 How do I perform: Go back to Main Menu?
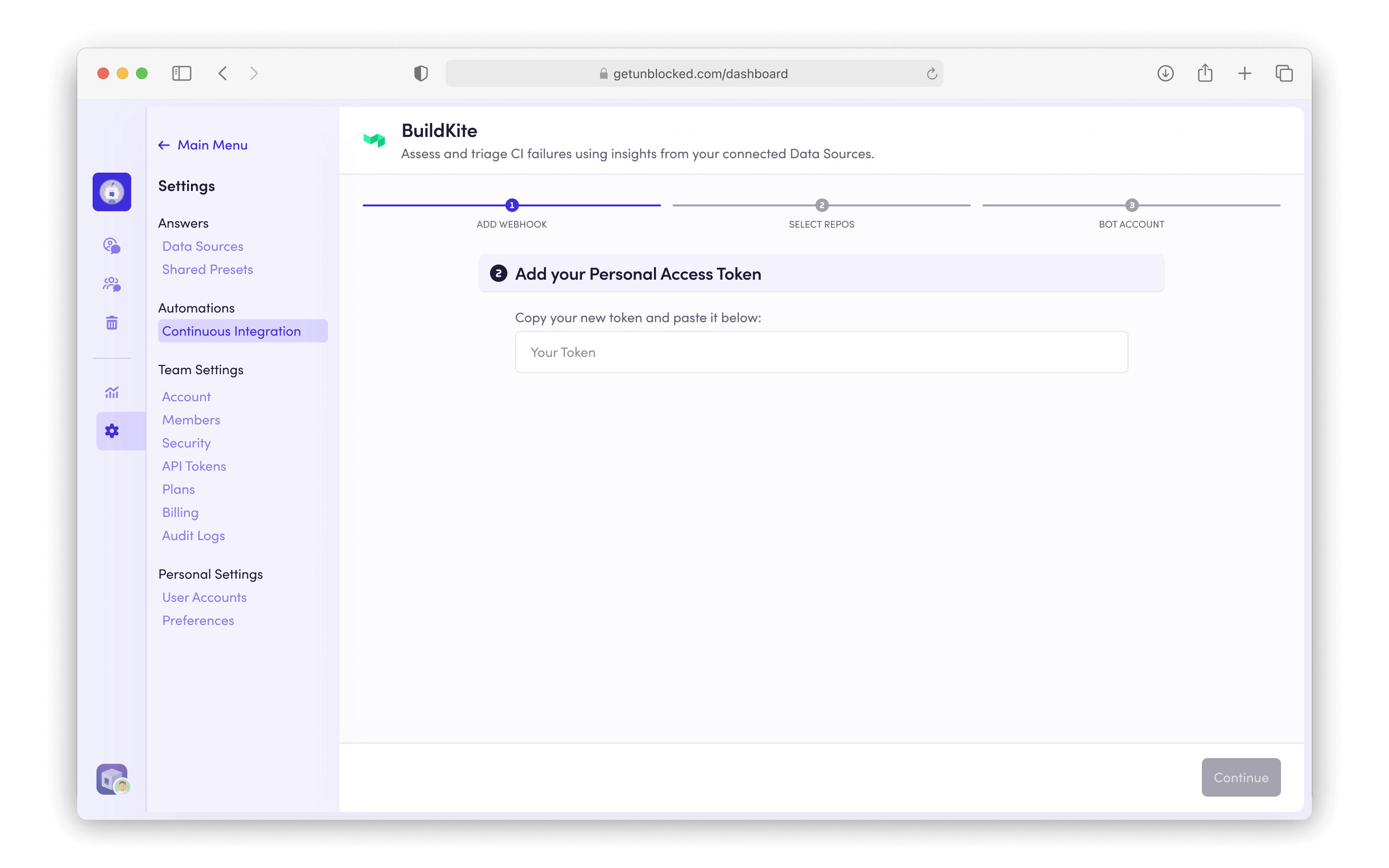tap(203, 145)
